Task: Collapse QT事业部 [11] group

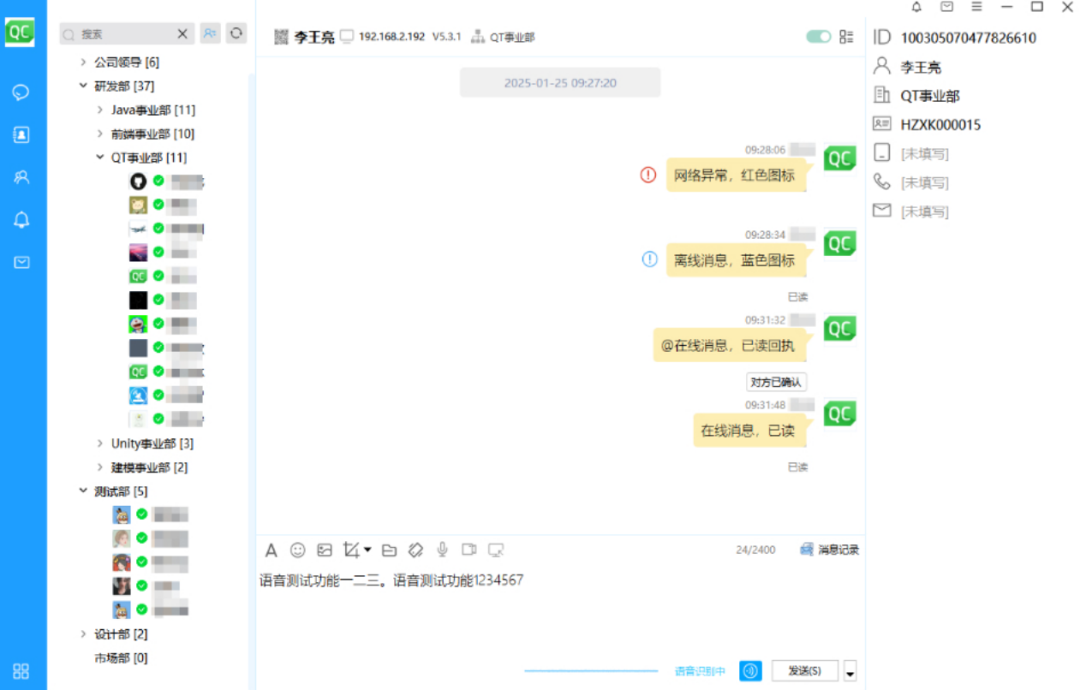Action: coord(101,157)
